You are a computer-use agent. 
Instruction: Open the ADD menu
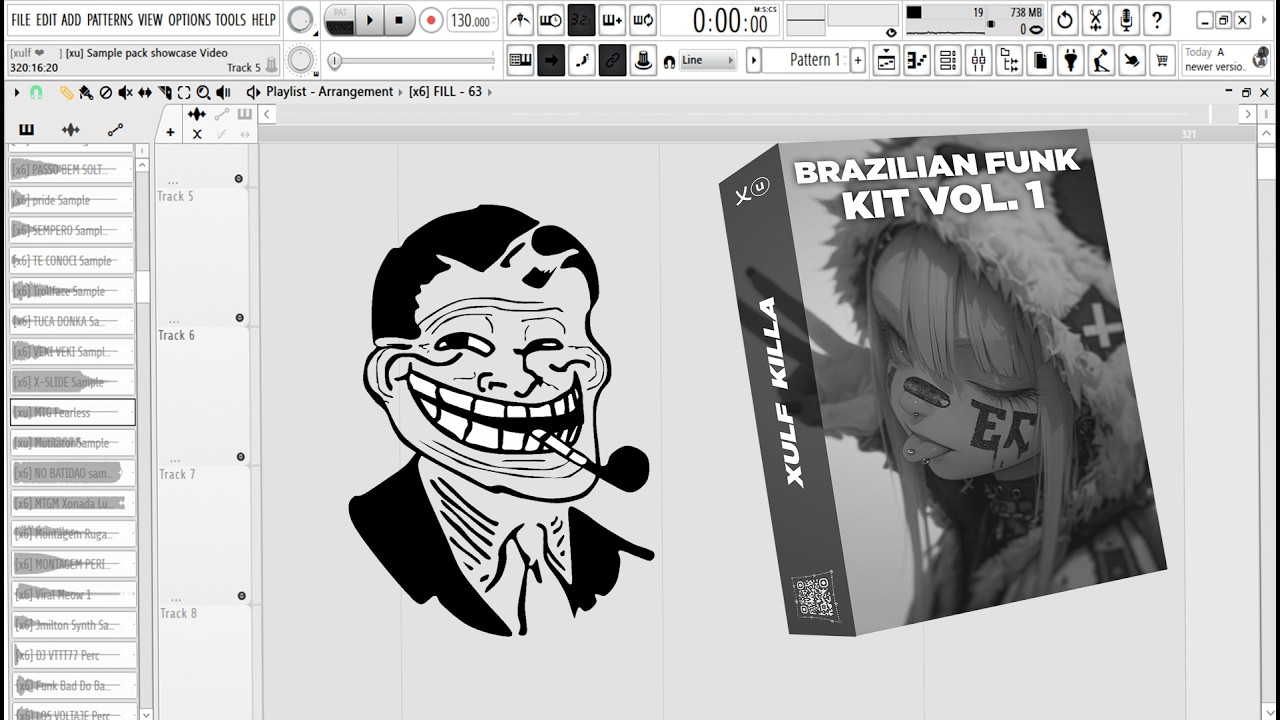point(71,20)
